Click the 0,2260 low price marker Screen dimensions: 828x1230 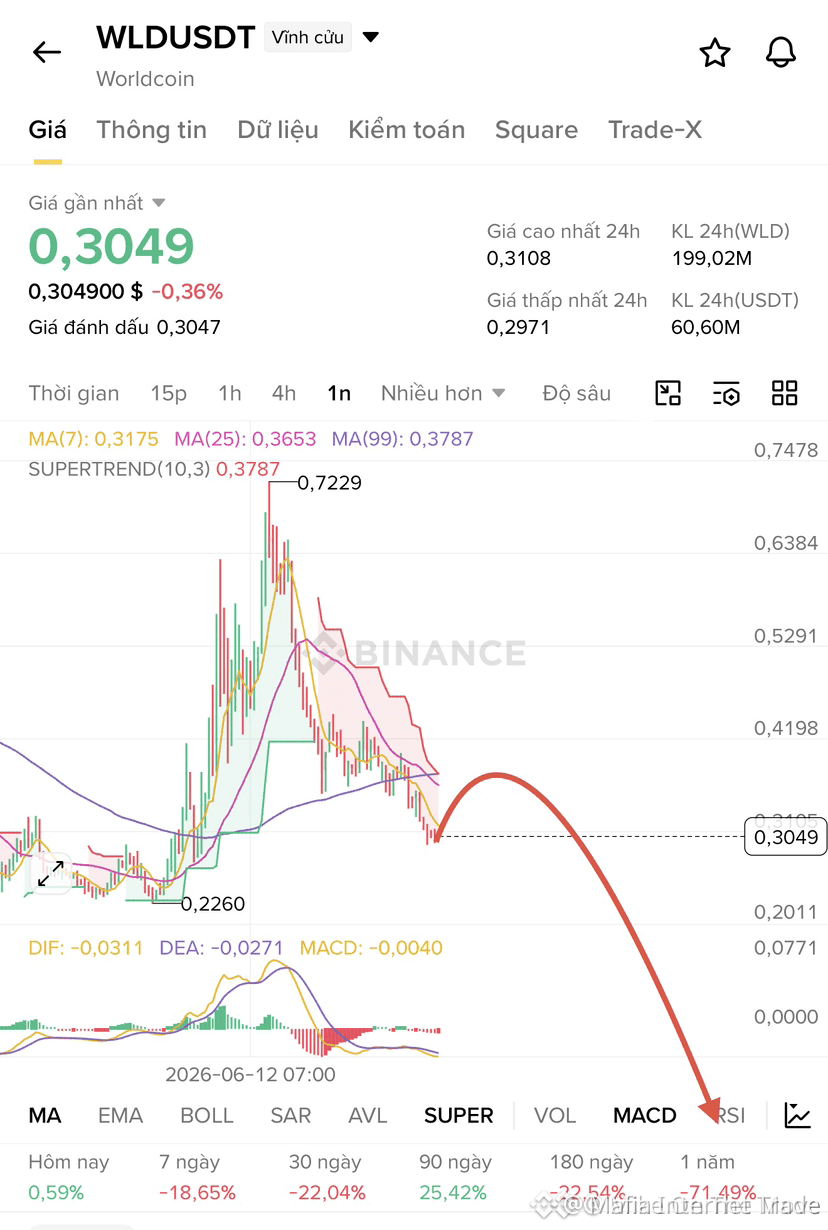click(213, 904)
